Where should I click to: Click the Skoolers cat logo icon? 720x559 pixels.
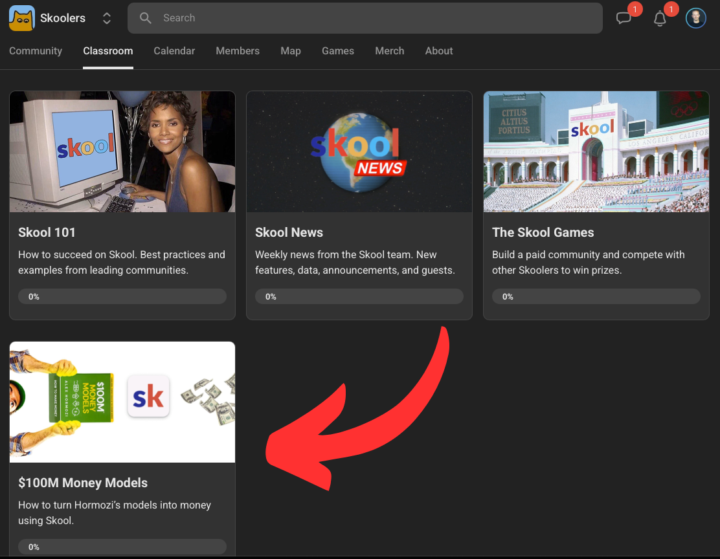22,18
